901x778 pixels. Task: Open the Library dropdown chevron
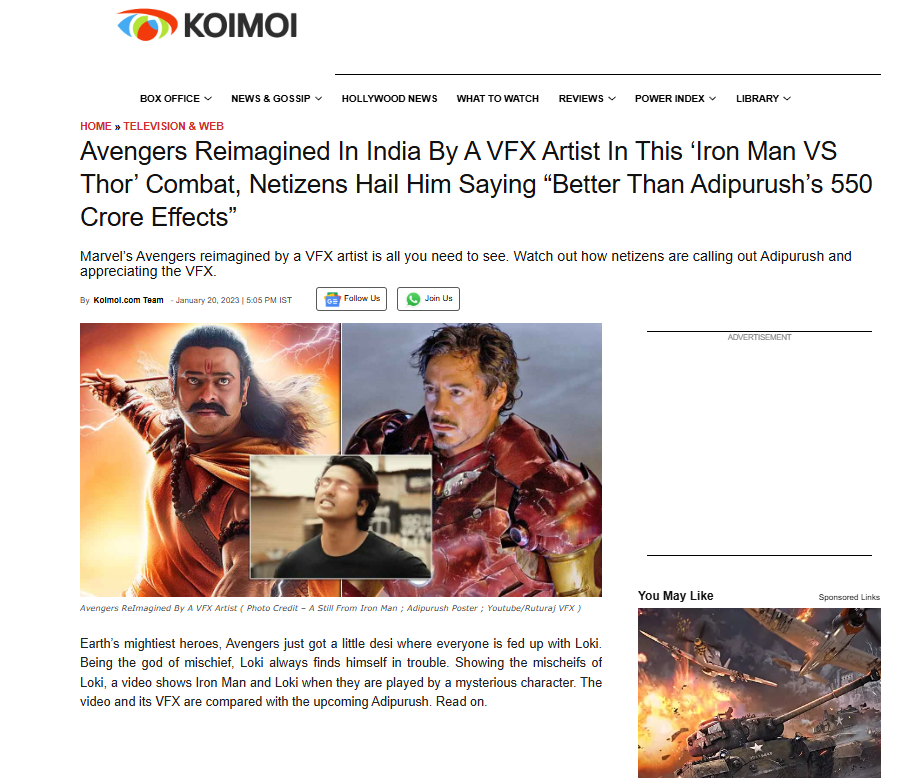(787, 99)
